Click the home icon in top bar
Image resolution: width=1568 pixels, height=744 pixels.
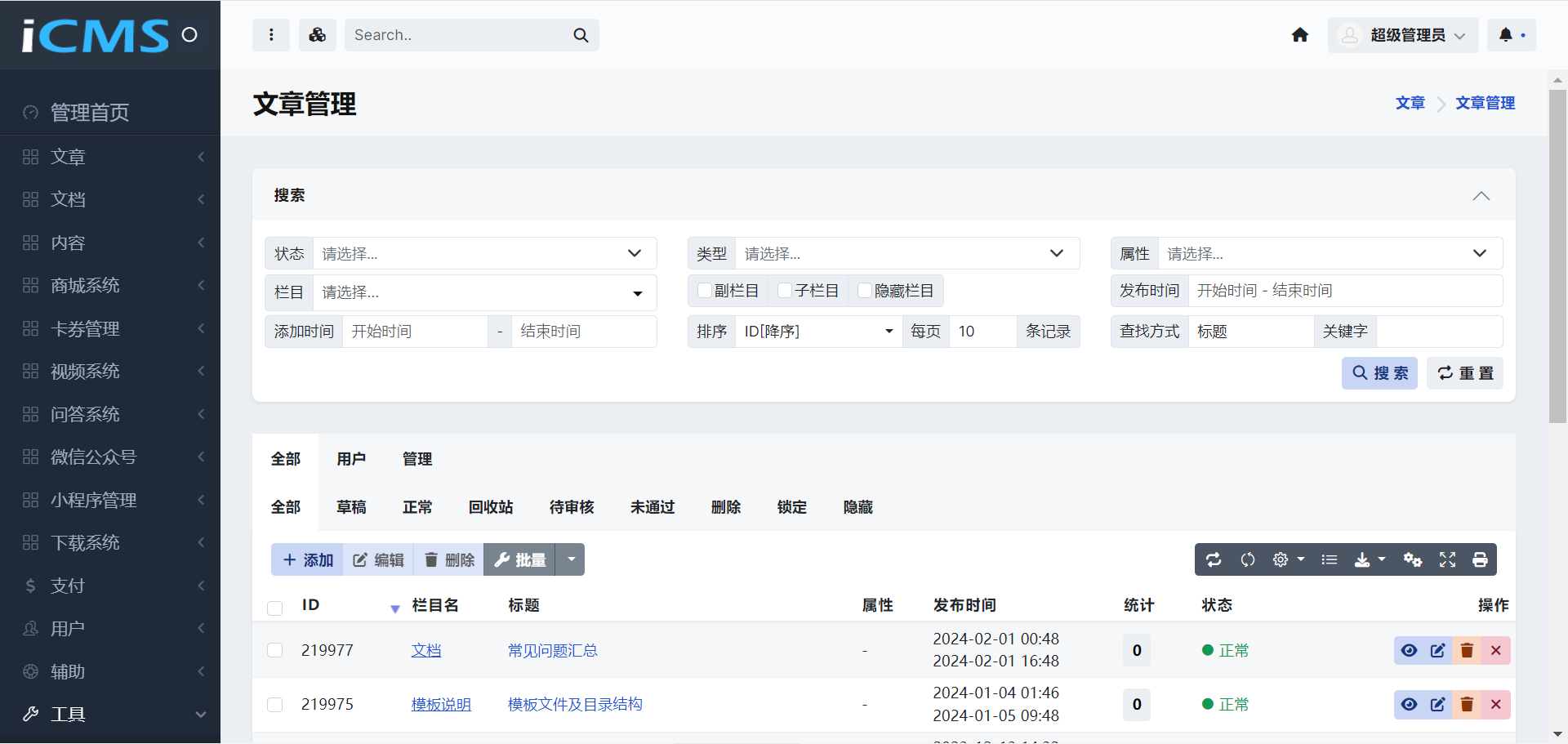point(1300,35)
